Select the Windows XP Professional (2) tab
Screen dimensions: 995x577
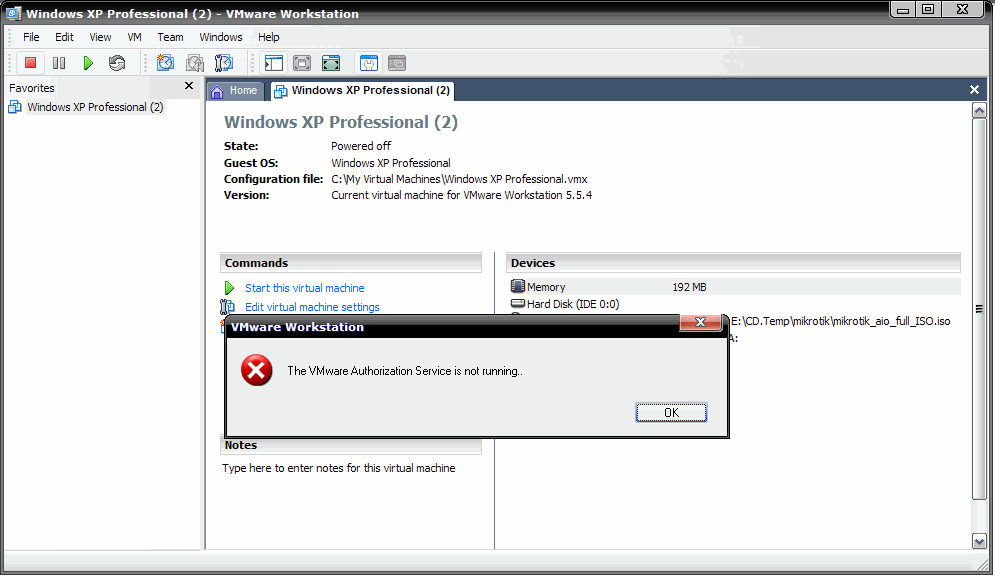point(362,91)
